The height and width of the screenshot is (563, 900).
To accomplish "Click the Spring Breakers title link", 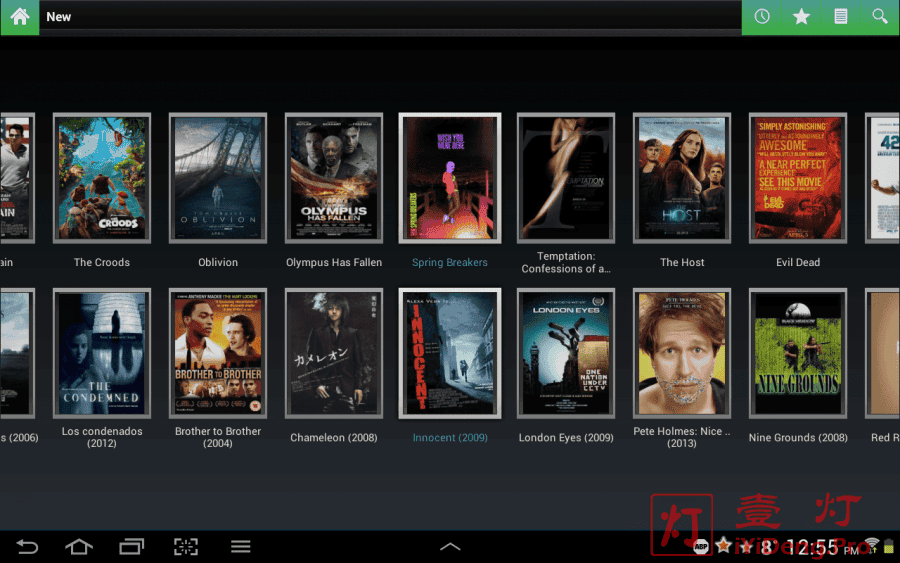I will click(x=450, y=263).
